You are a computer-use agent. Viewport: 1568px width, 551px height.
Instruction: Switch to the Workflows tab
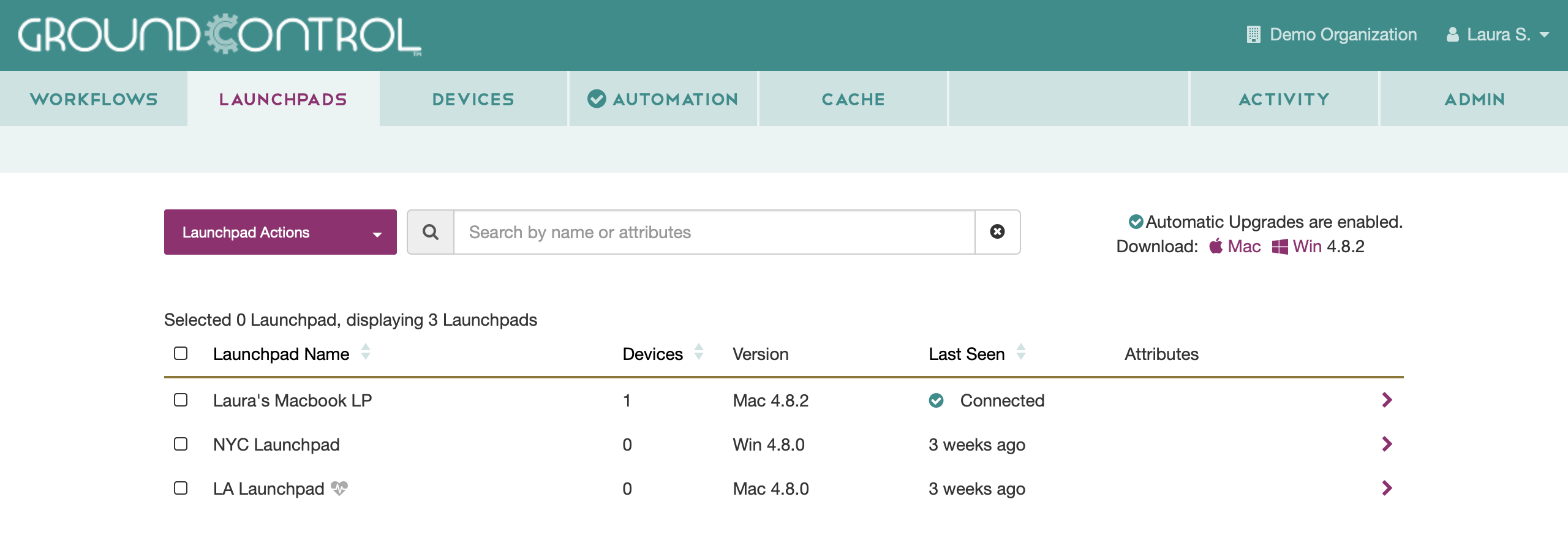point(94,99)
